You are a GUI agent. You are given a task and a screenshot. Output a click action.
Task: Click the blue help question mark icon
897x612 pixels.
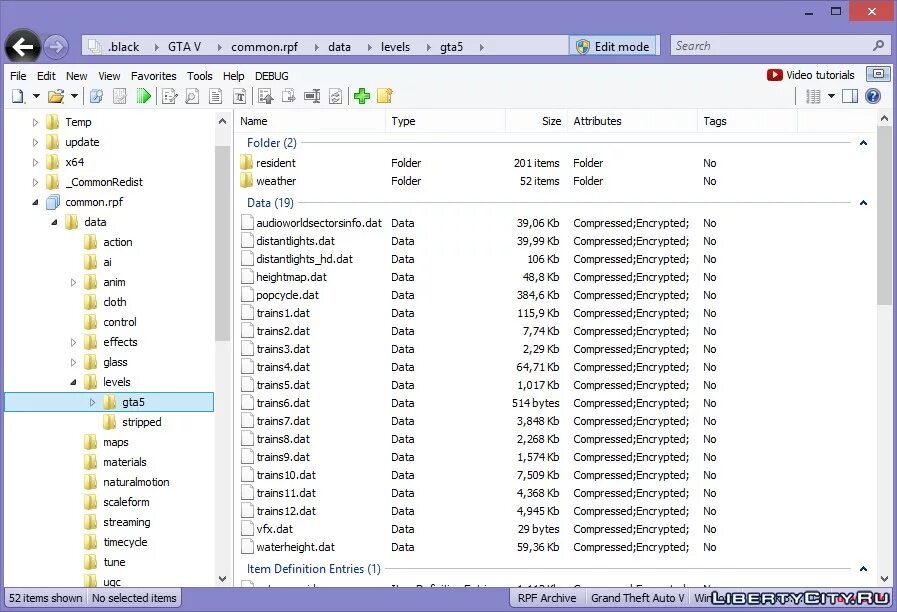coord(873,96)
